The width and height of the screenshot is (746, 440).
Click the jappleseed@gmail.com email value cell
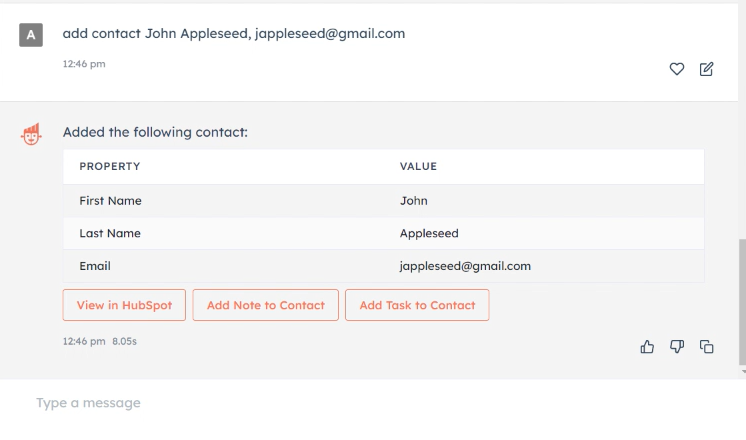click(x=465, y=266)
